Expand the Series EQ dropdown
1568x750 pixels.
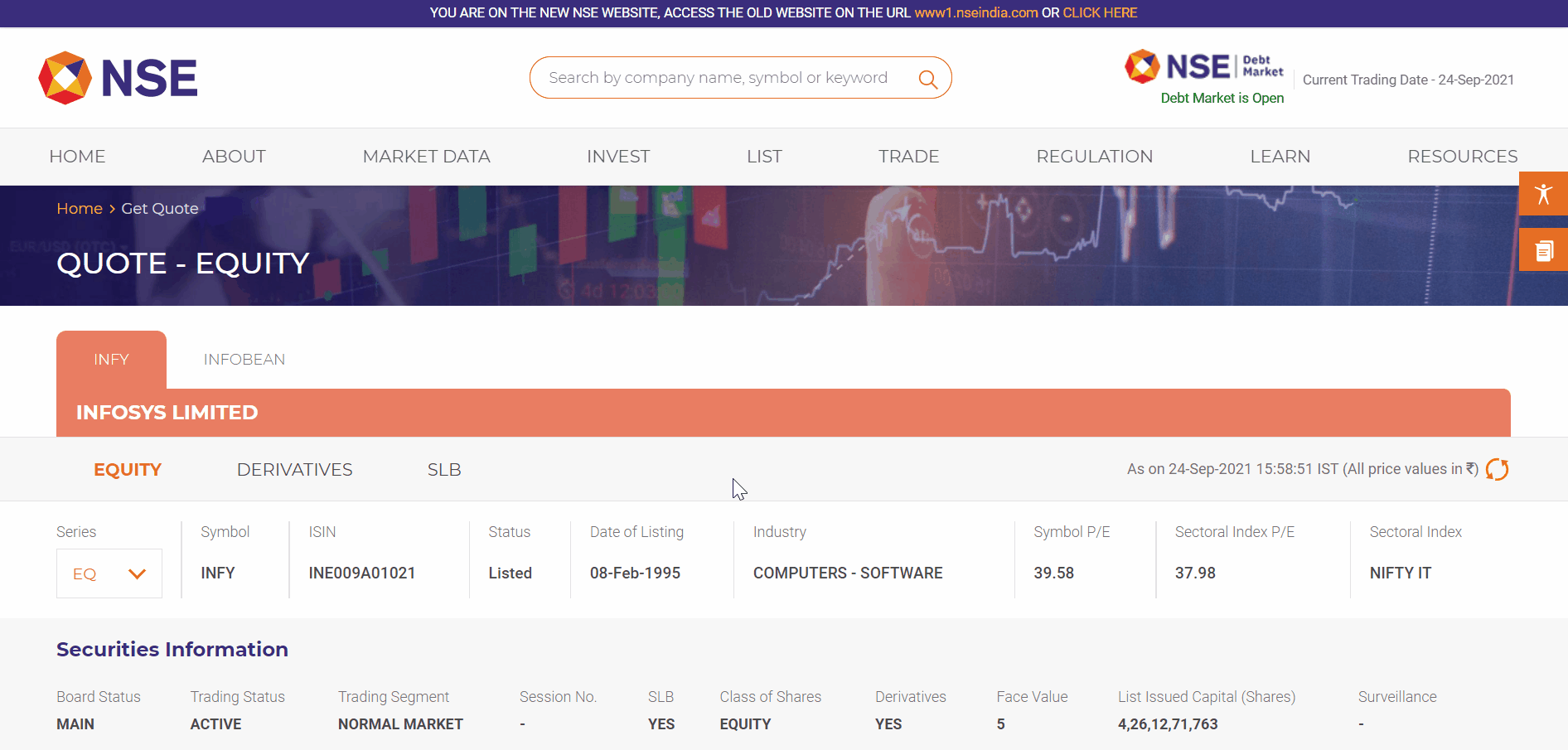click(x=109, y=573)
